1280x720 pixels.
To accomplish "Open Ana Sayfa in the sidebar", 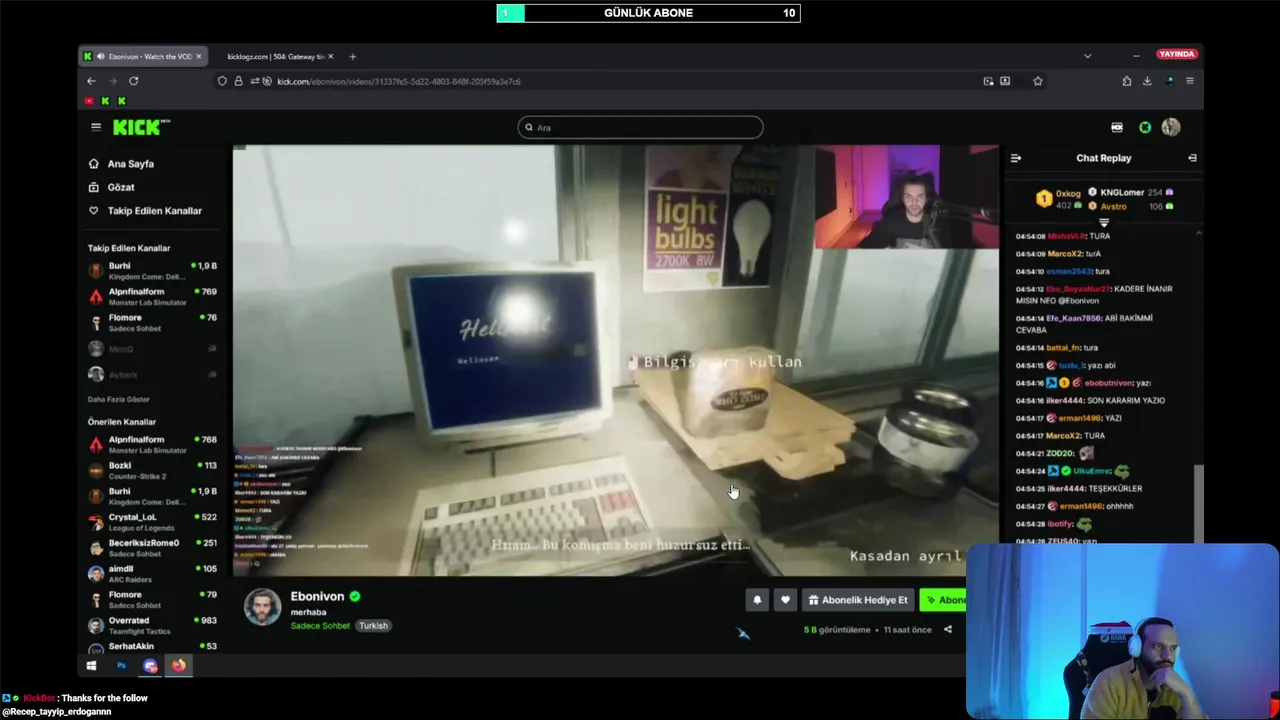I will point(130,164).
